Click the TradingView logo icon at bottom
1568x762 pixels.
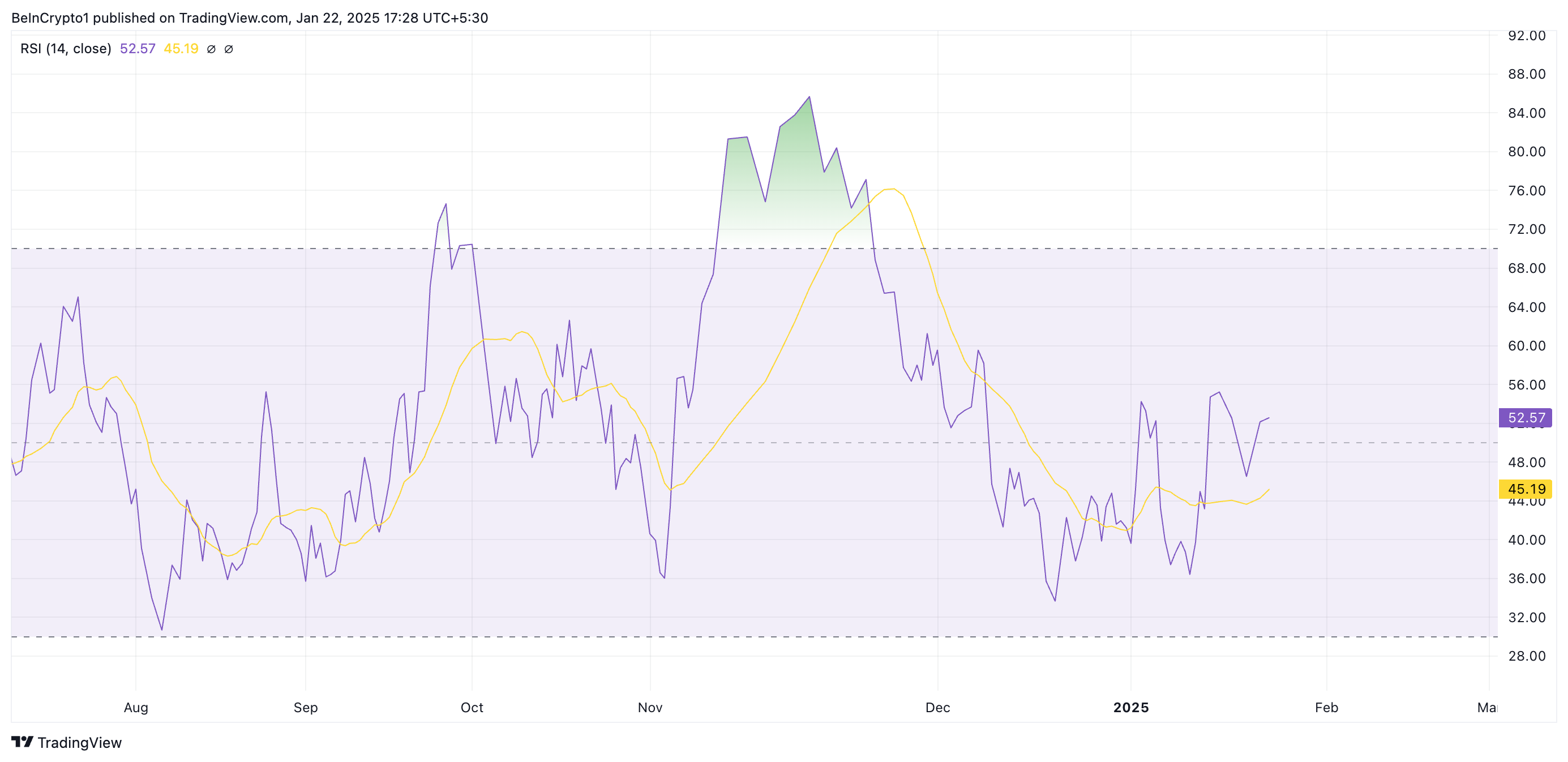[23, 742]
